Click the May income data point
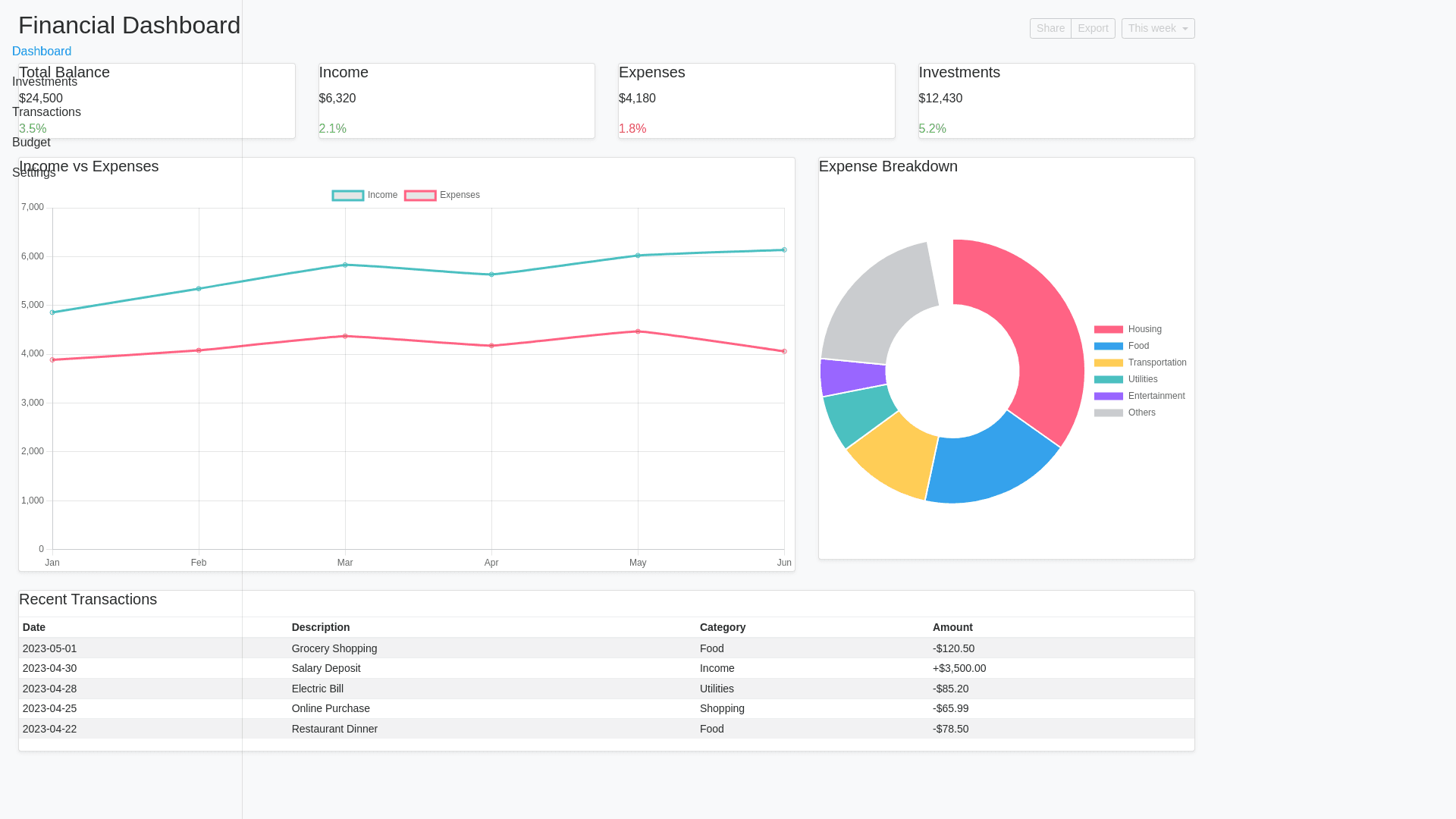 coord(638,256)
